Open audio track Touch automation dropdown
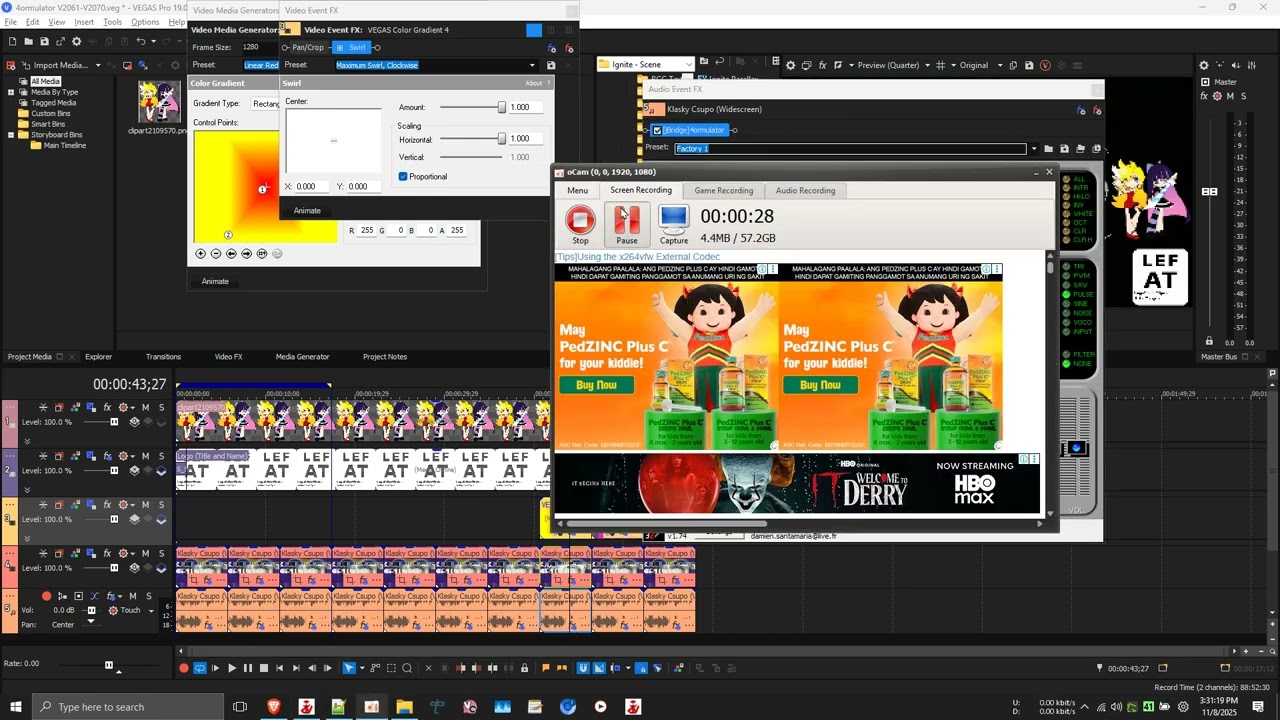1280x720 pixels. 150,610
